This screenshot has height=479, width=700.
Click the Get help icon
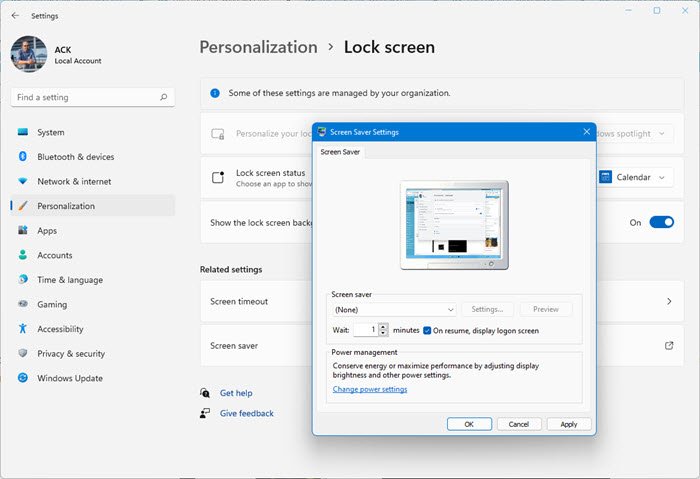point(205,393)
